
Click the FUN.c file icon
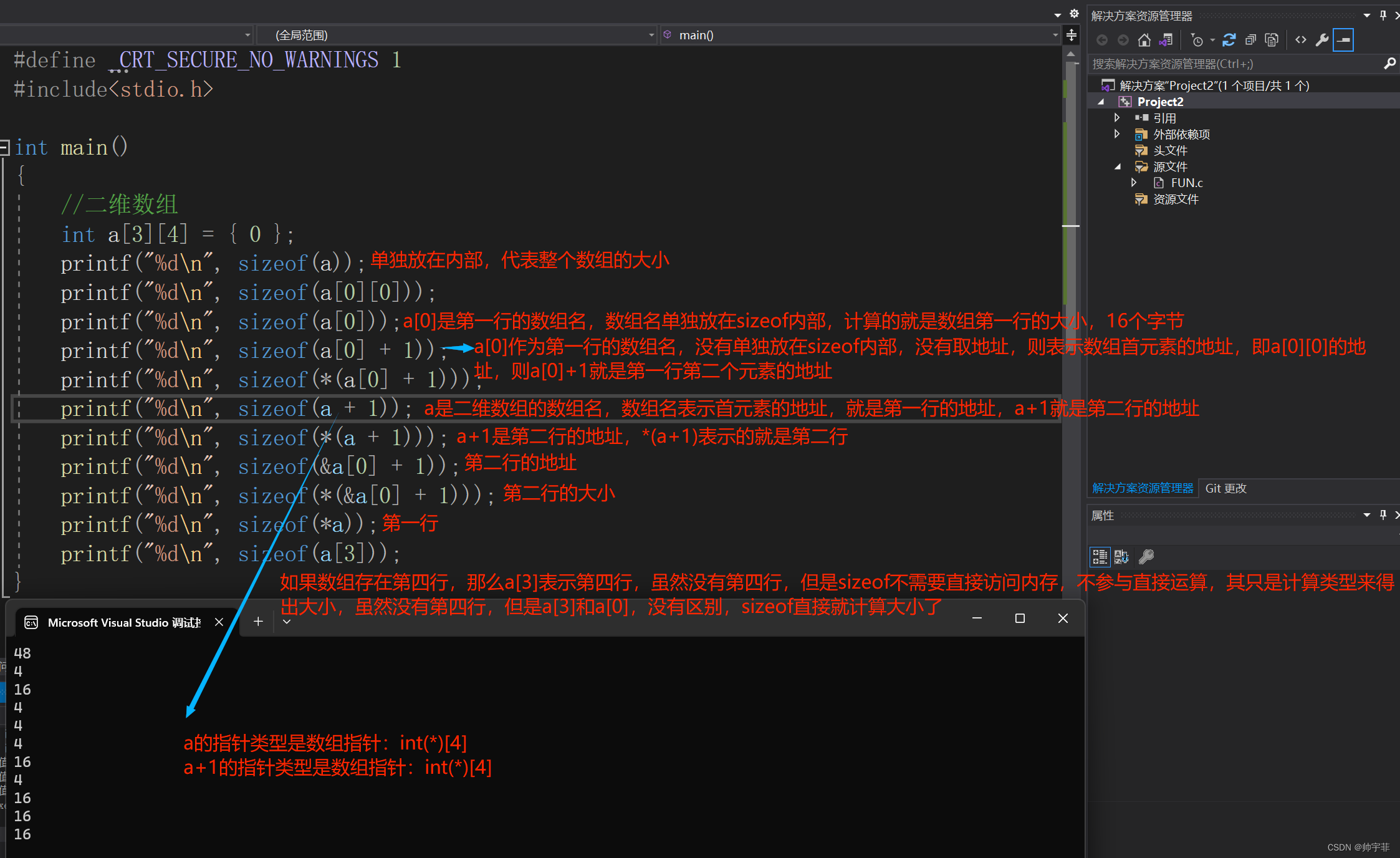1159,183
